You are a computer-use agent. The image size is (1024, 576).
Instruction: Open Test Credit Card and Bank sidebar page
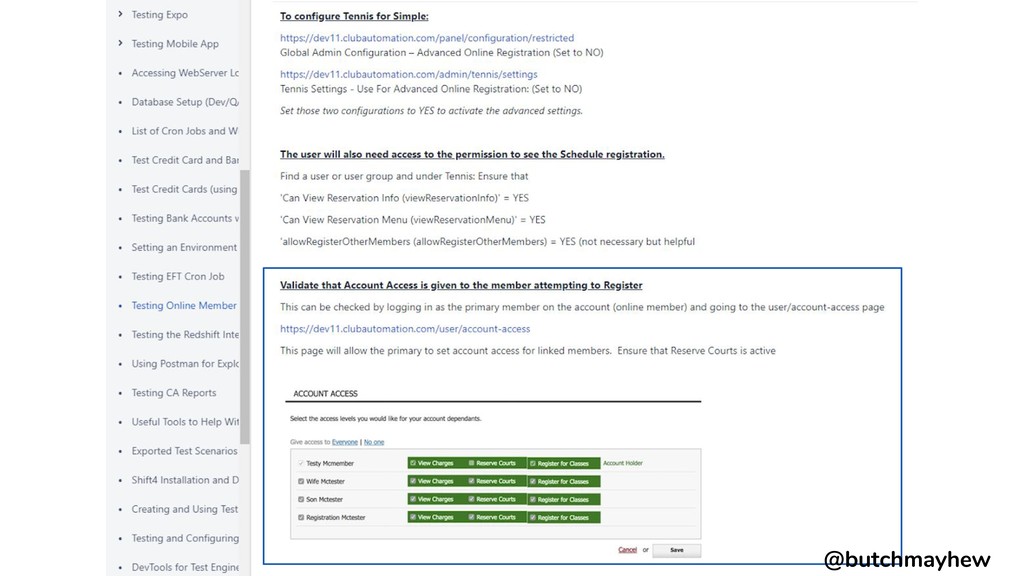point(185,160)
